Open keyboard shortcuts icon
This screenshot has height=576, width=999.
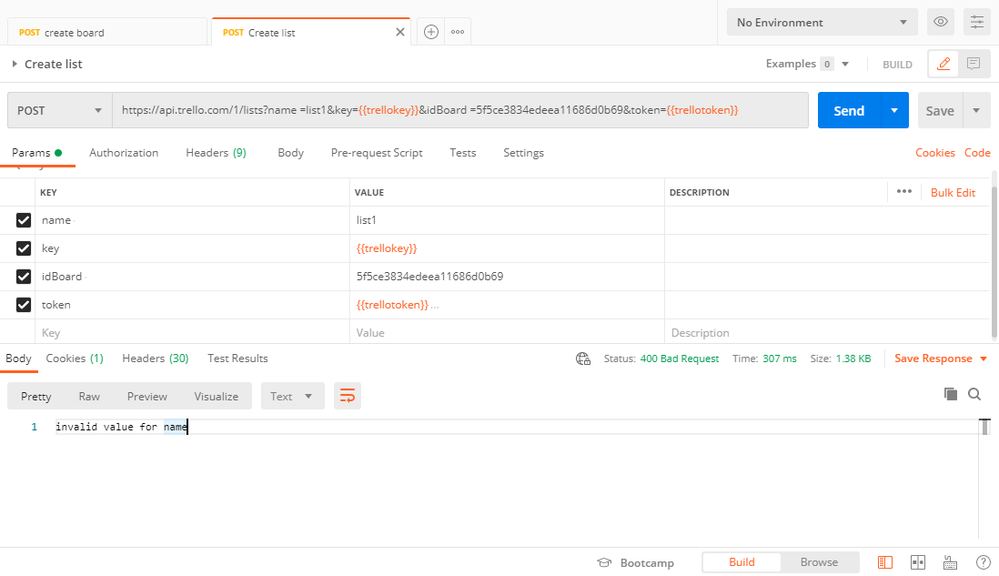(x=950, y=563)
